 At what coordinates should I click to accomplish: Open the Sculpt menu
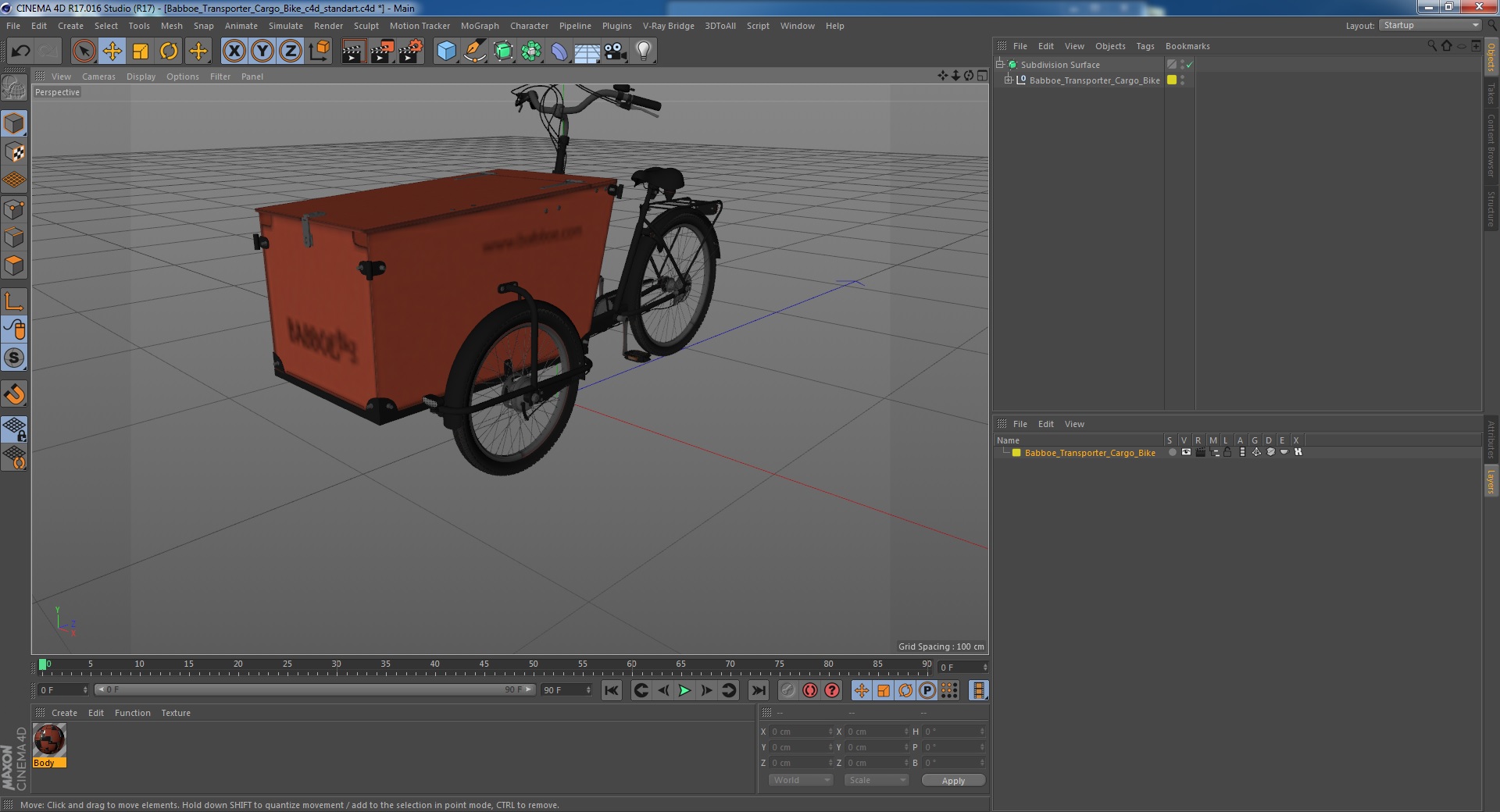click(366, 26)
